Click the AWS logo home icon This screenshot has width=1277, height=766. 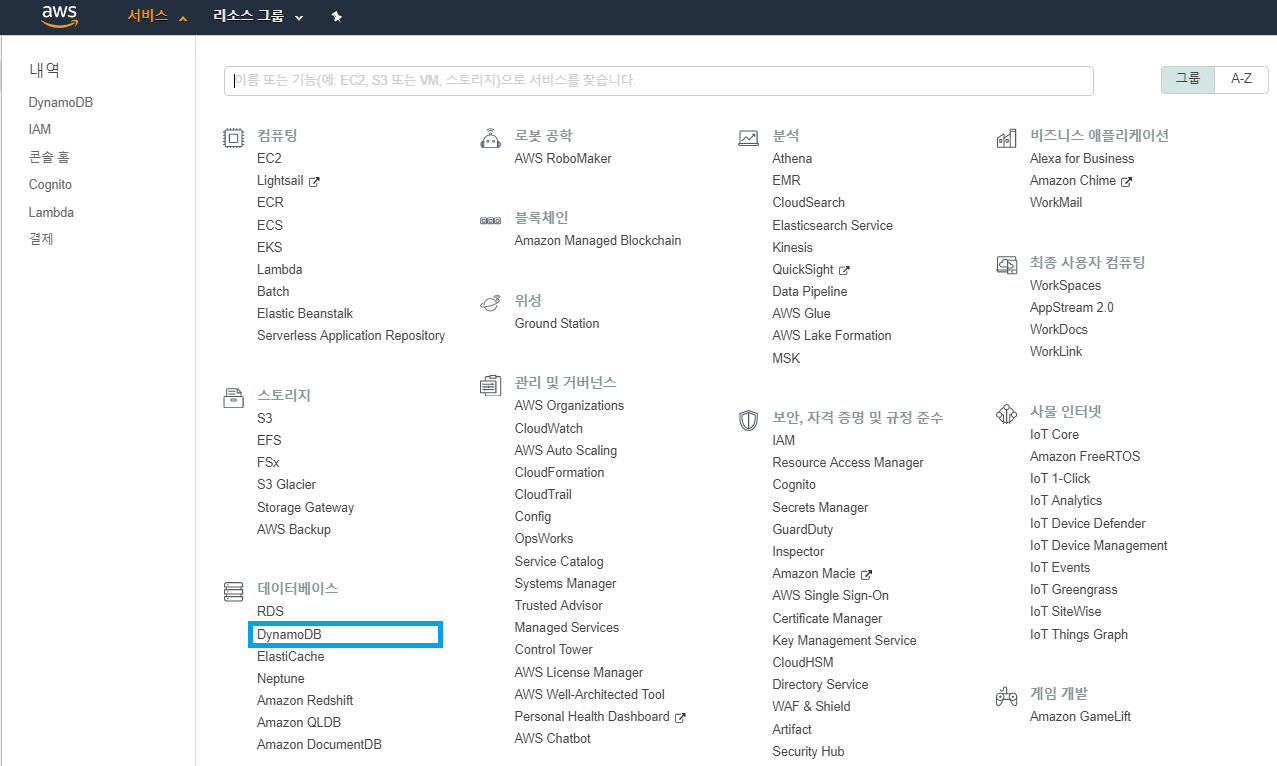click(x=60, y=16)
